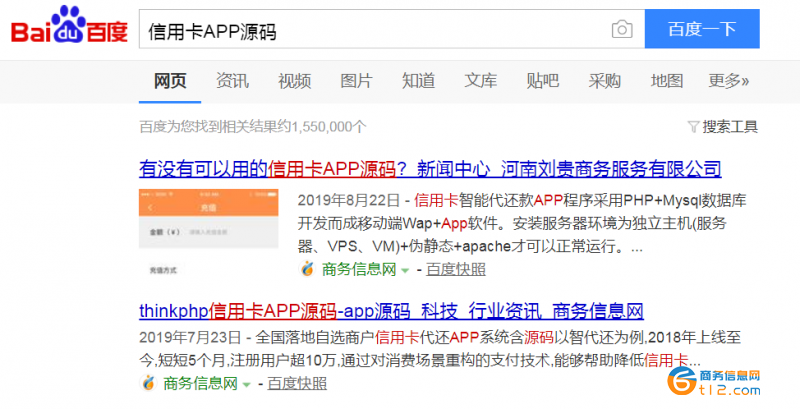Expand green arrow beside first 商务信息网
The width and height of the screenshot is (800, 409).
click(x=405, y=270)
